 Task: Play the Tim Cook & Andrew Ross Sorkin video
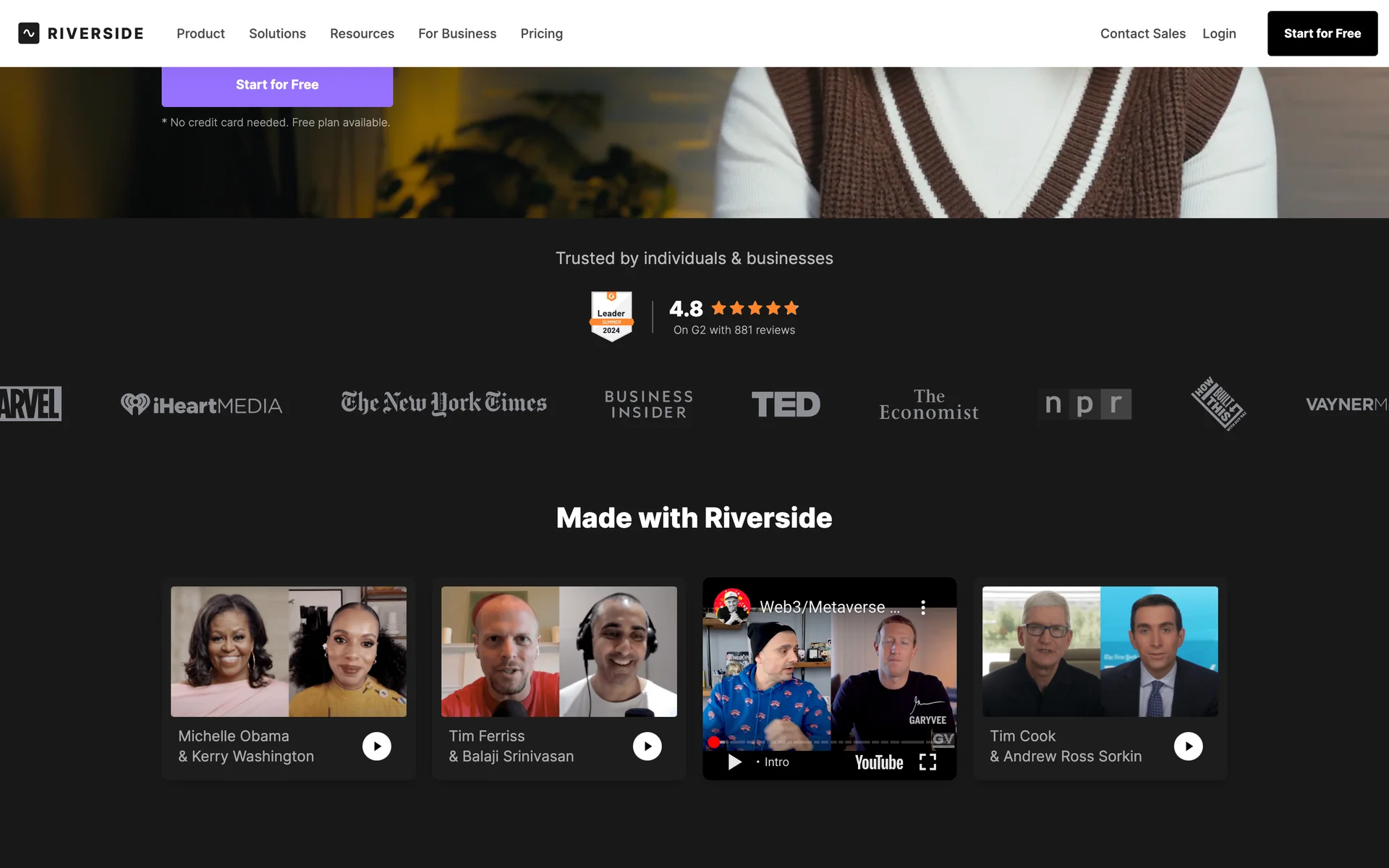pos(1188,746)
